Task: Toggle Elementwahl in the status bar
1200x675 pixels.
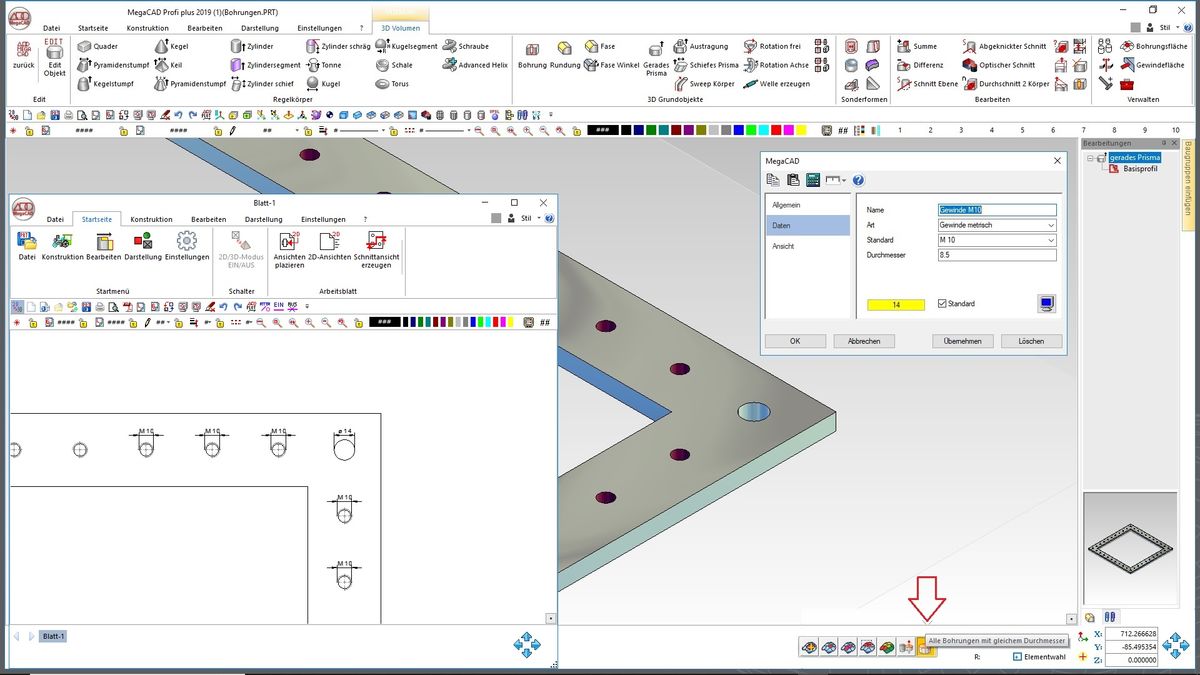Action: click(x=1018, y=657)
